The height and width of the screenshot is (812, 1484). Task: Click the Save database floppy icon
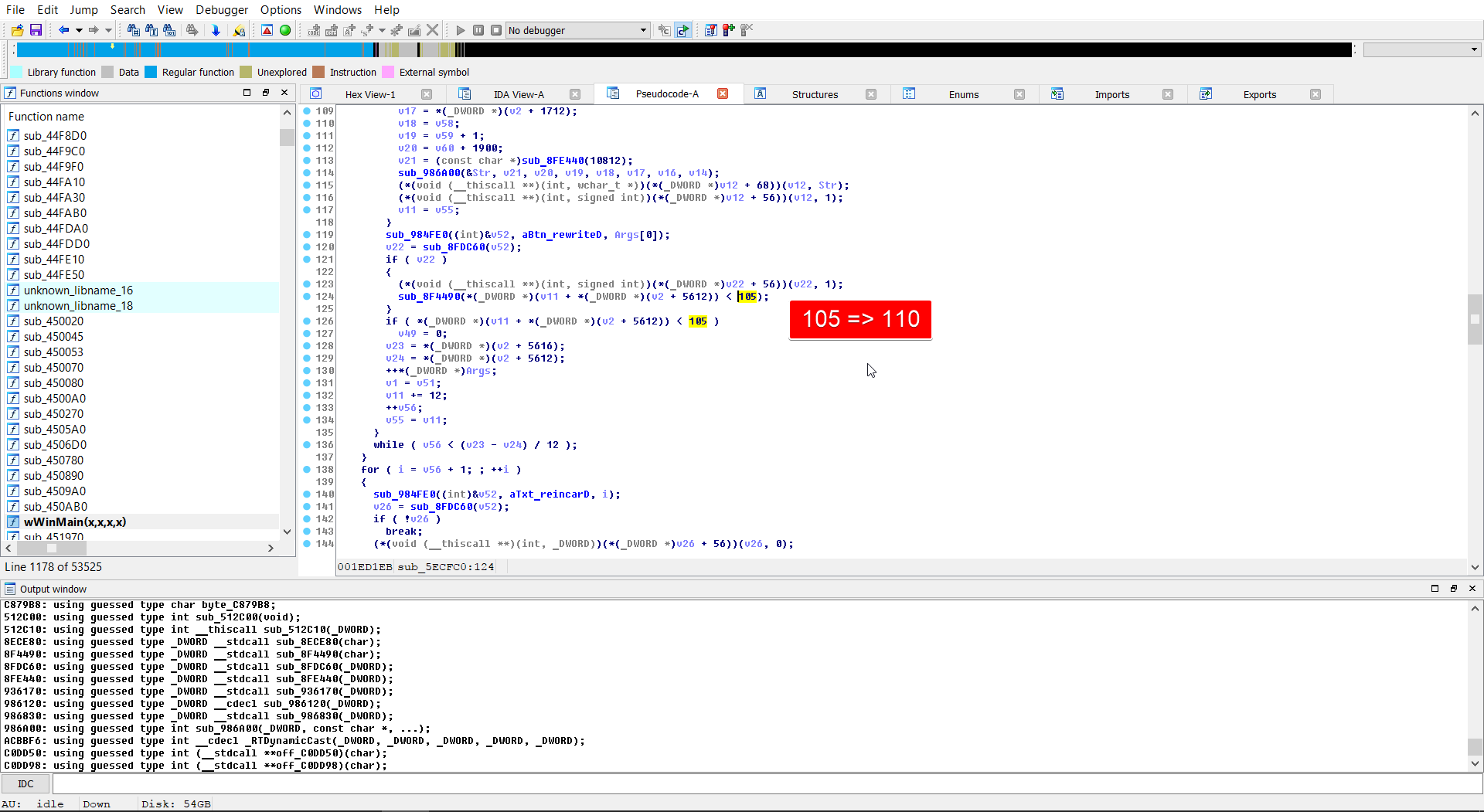[36, 30]
